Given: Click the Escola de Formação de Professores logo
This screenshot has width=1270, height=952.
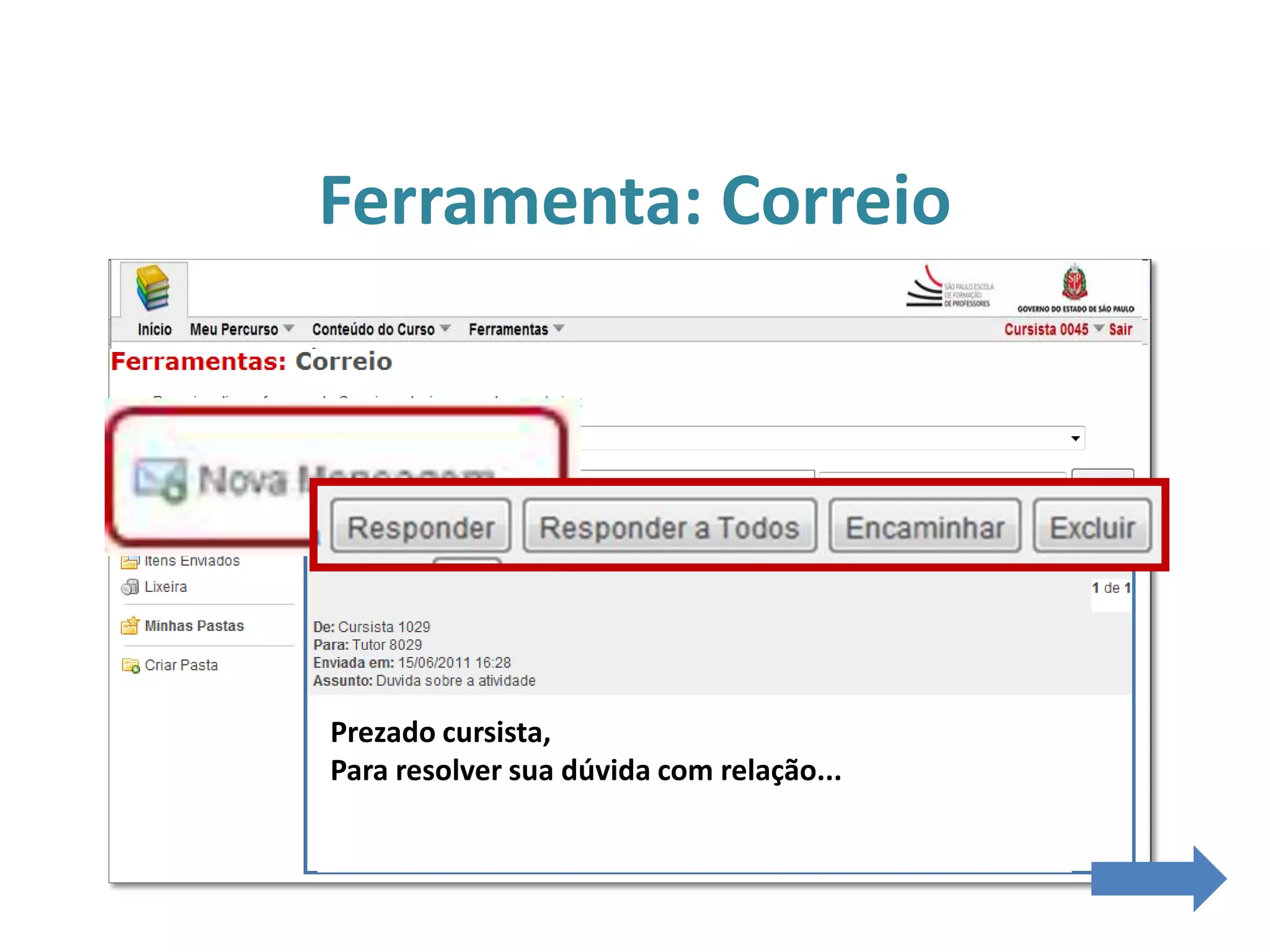Looking at the screenshot, I should click(x=950, y=287).
